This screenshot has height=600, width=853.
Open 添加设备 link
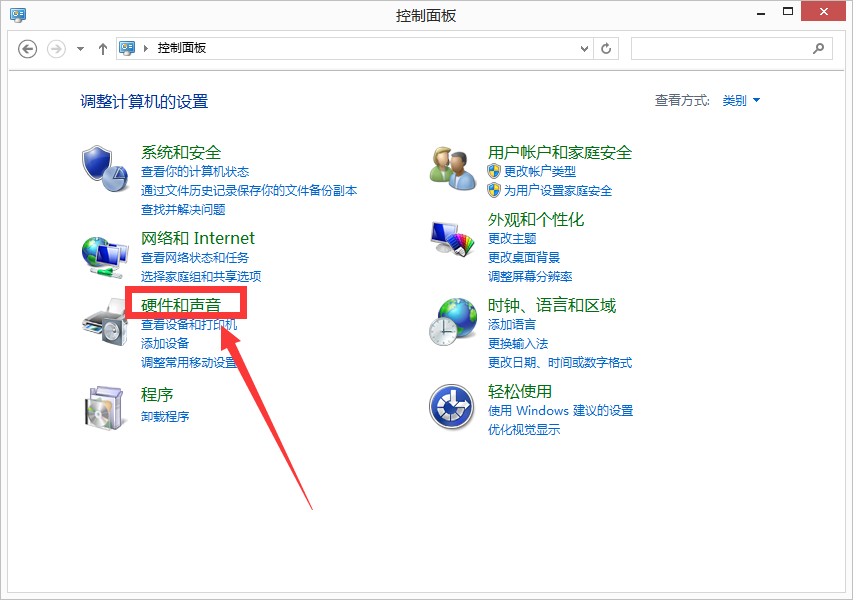[x=165, y=344]
